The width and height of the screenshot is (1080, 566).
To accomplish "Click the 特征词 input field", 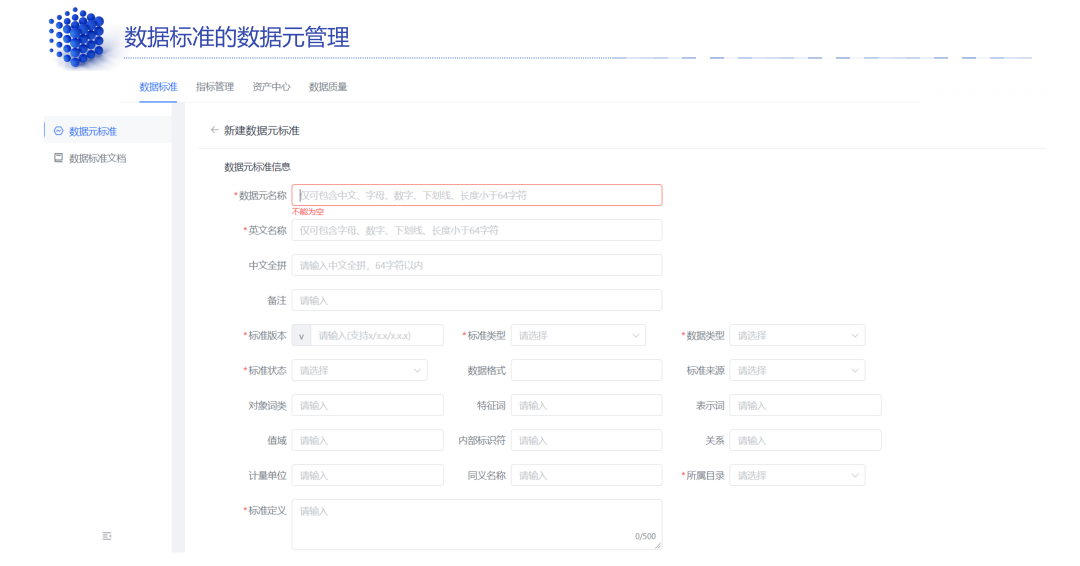I will tap(586, 406).
